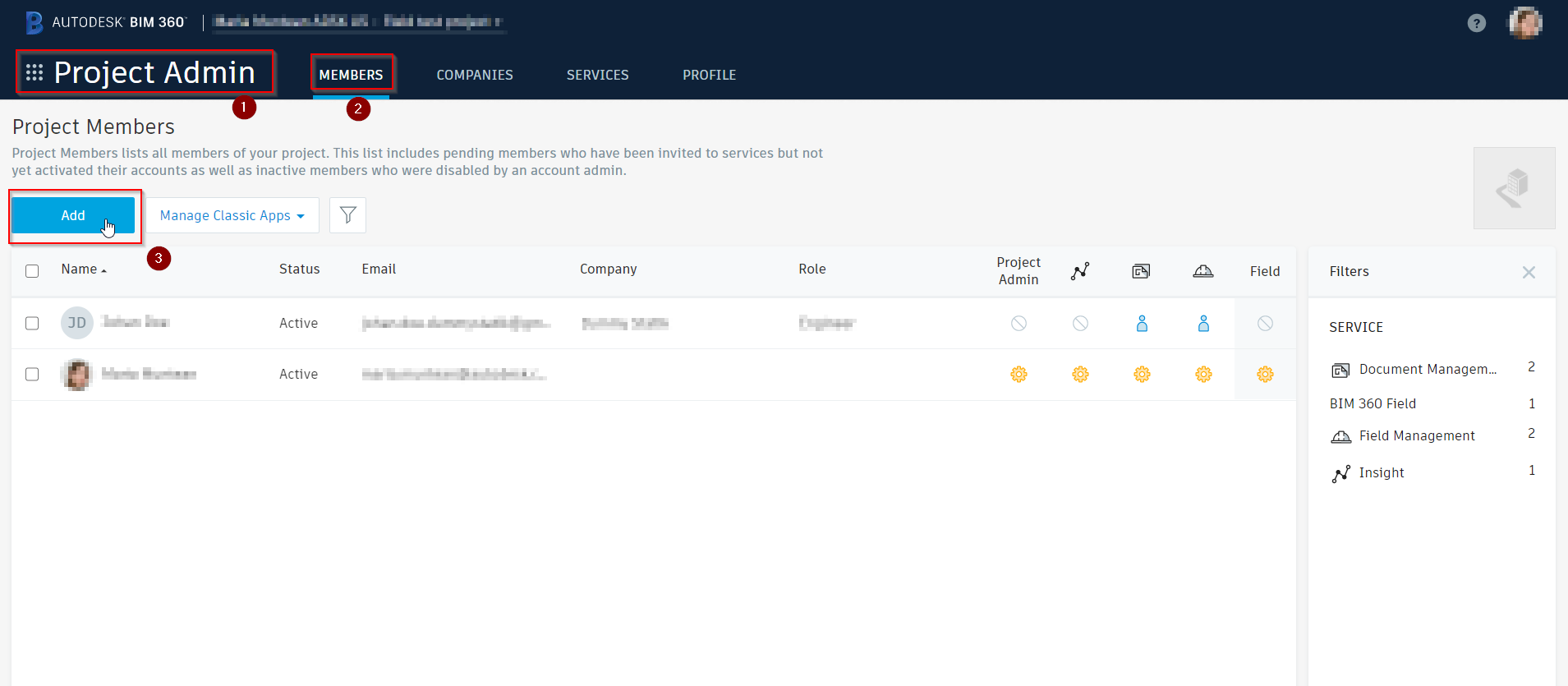1568x686 pixels.
Task: Tick the select-all members checkbox
Action: pos(32,271)
